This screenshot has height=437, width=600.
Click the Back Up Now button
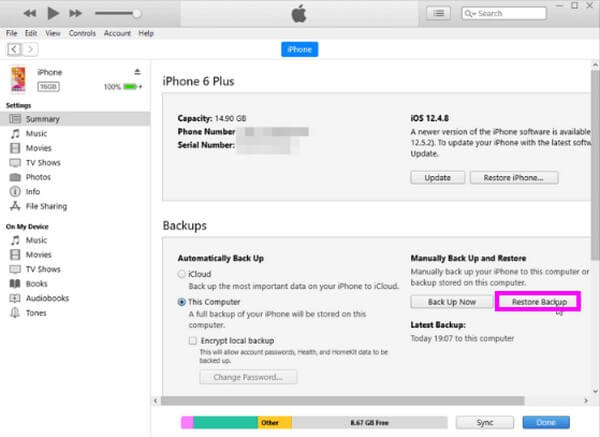(452, 302)
